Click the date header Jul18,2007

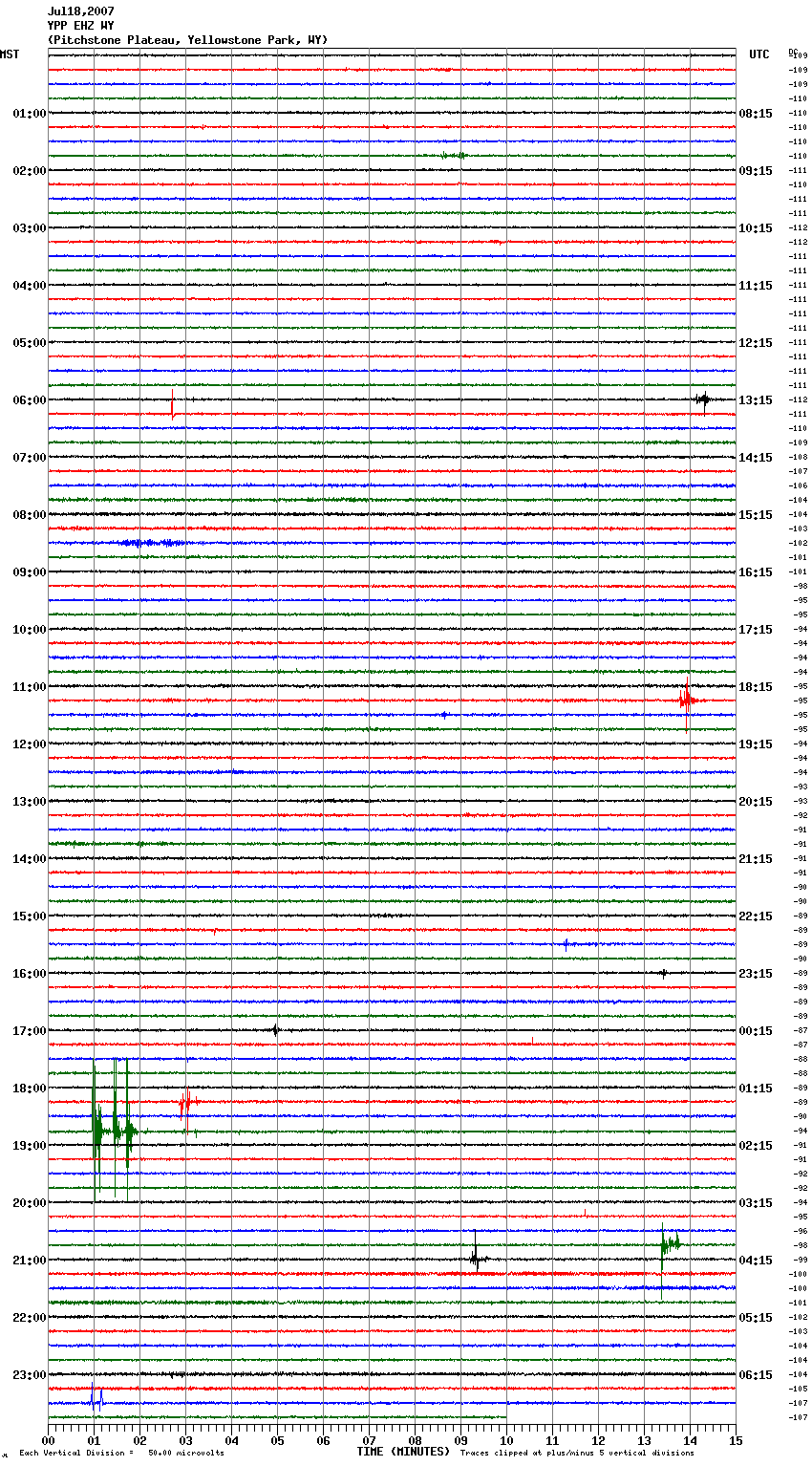click(81, 11)
